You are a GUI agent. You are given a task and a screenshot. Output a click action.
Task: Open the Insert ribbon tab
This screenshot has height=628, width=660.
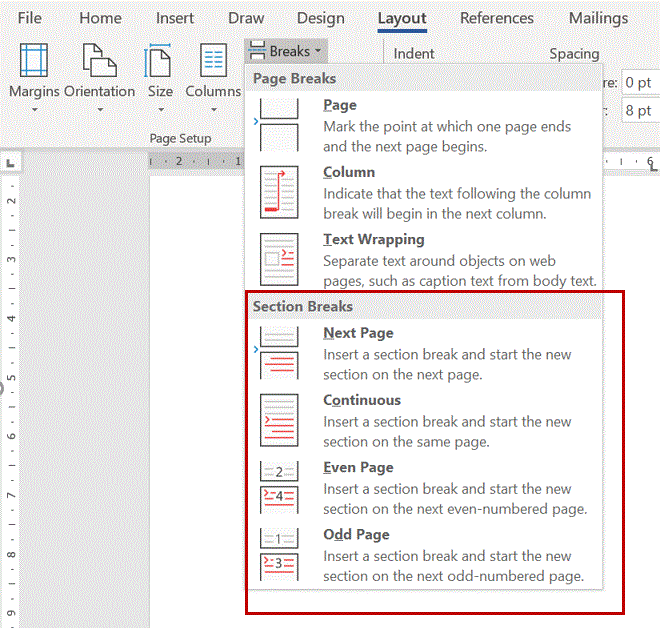coord(175,18)
